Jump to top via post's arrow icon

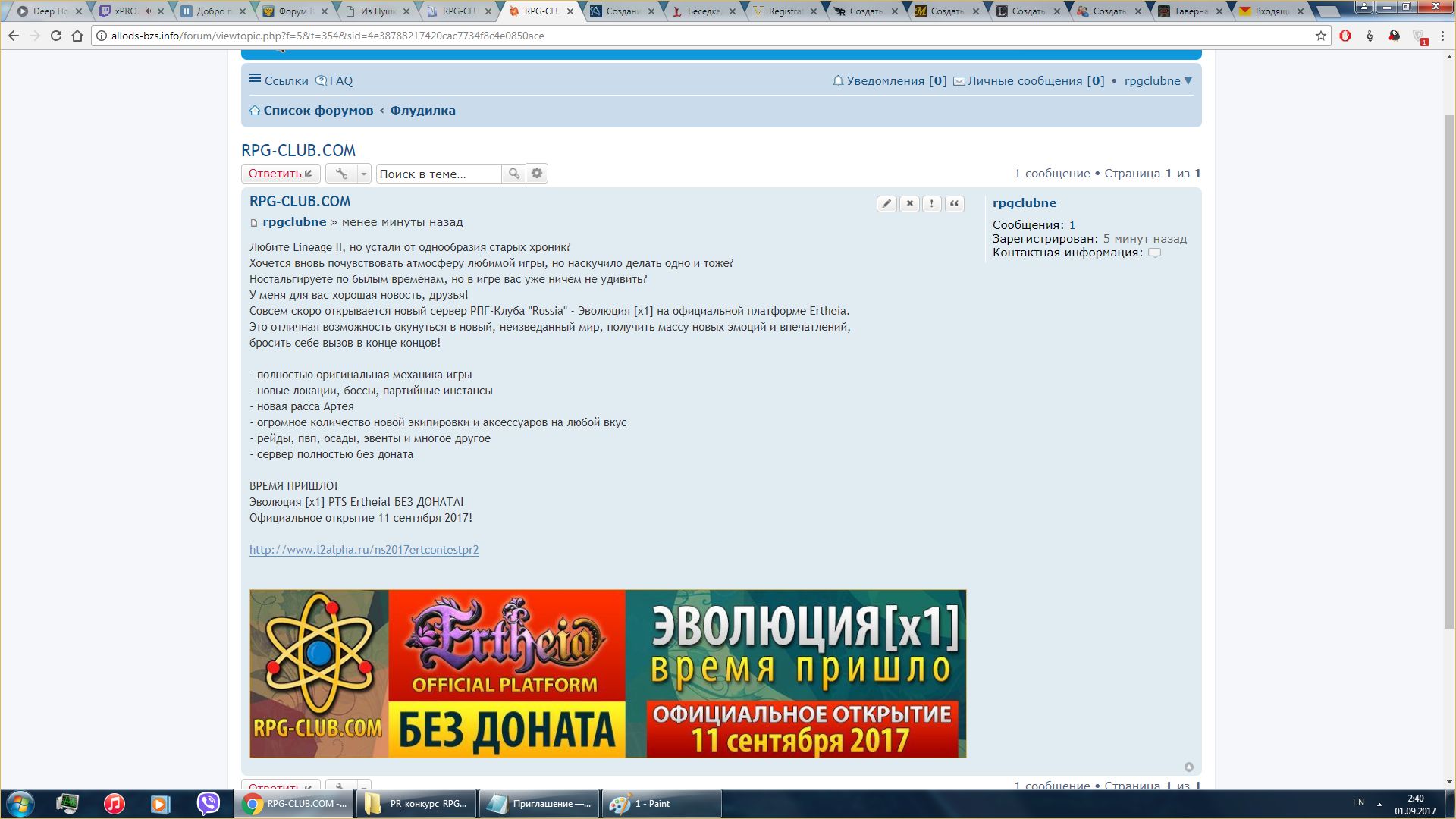1188,767
